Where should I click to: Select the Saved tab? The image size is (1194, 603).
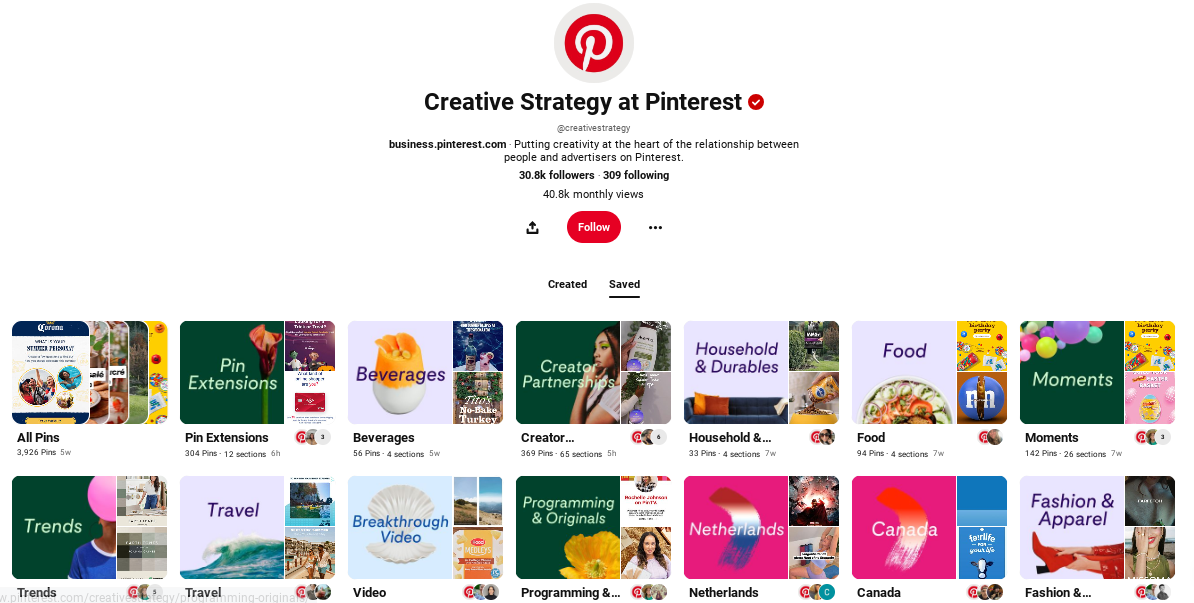point(624,284)
